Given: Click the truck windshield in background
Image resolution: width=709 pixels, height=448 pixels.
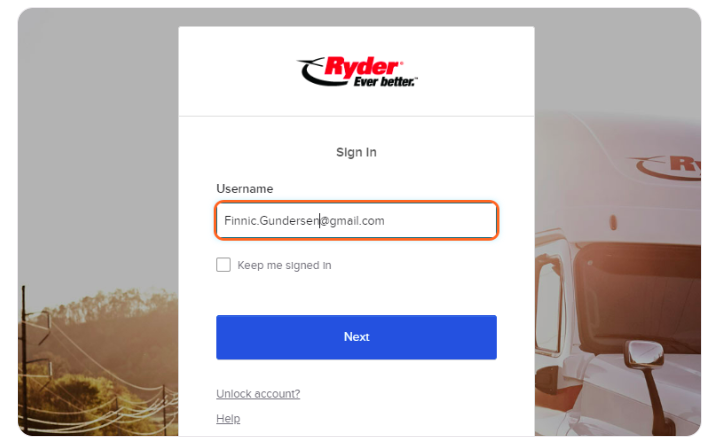Looking at the screenshot, I should tap(642, 298).
